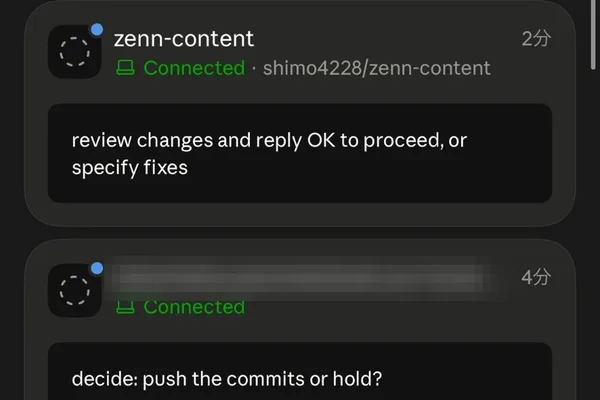Viewport: 600px width, 400px height.
Task: Open the second session's dashed circle avatar
Action: (x=75, y=291)
